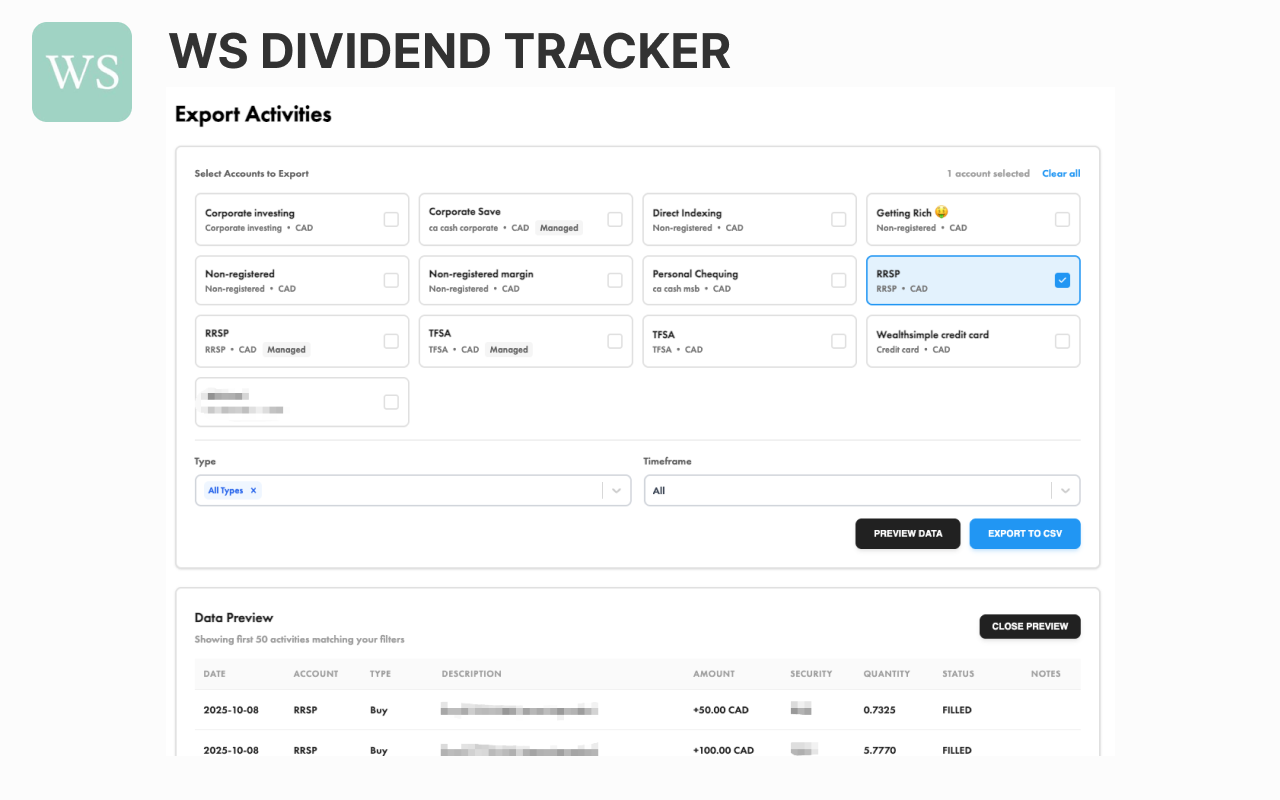Click the DATE column header
Screen dimensions: 1280x800
(x=214, y=673)
